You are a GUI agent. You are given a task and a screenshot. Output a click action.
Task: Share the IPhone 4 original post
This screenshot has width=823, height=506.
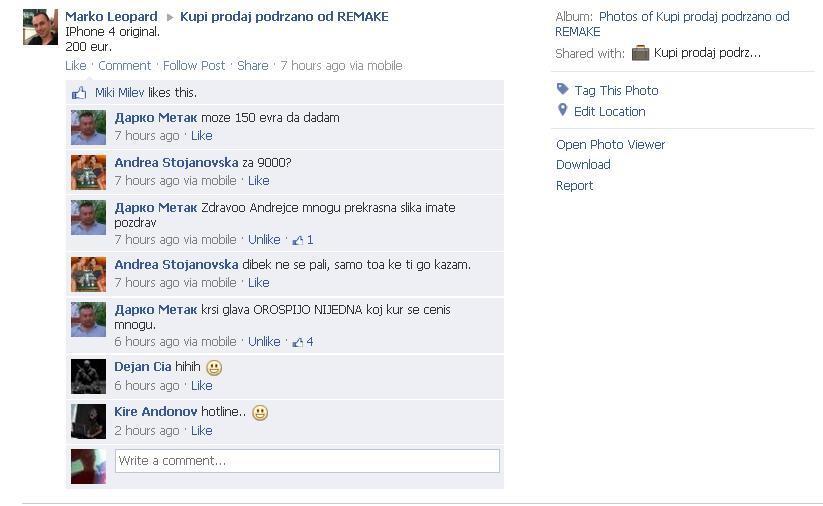coord(252,66)
